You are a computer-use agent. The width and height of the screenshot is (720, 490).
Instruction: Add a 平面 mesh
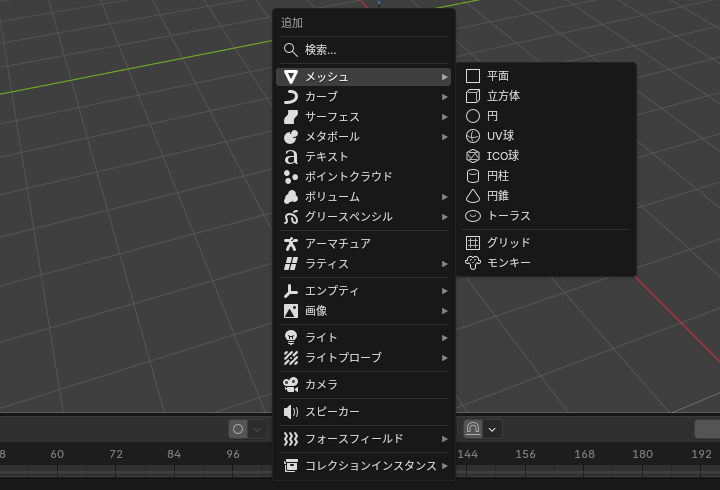[x=546, y=76]
